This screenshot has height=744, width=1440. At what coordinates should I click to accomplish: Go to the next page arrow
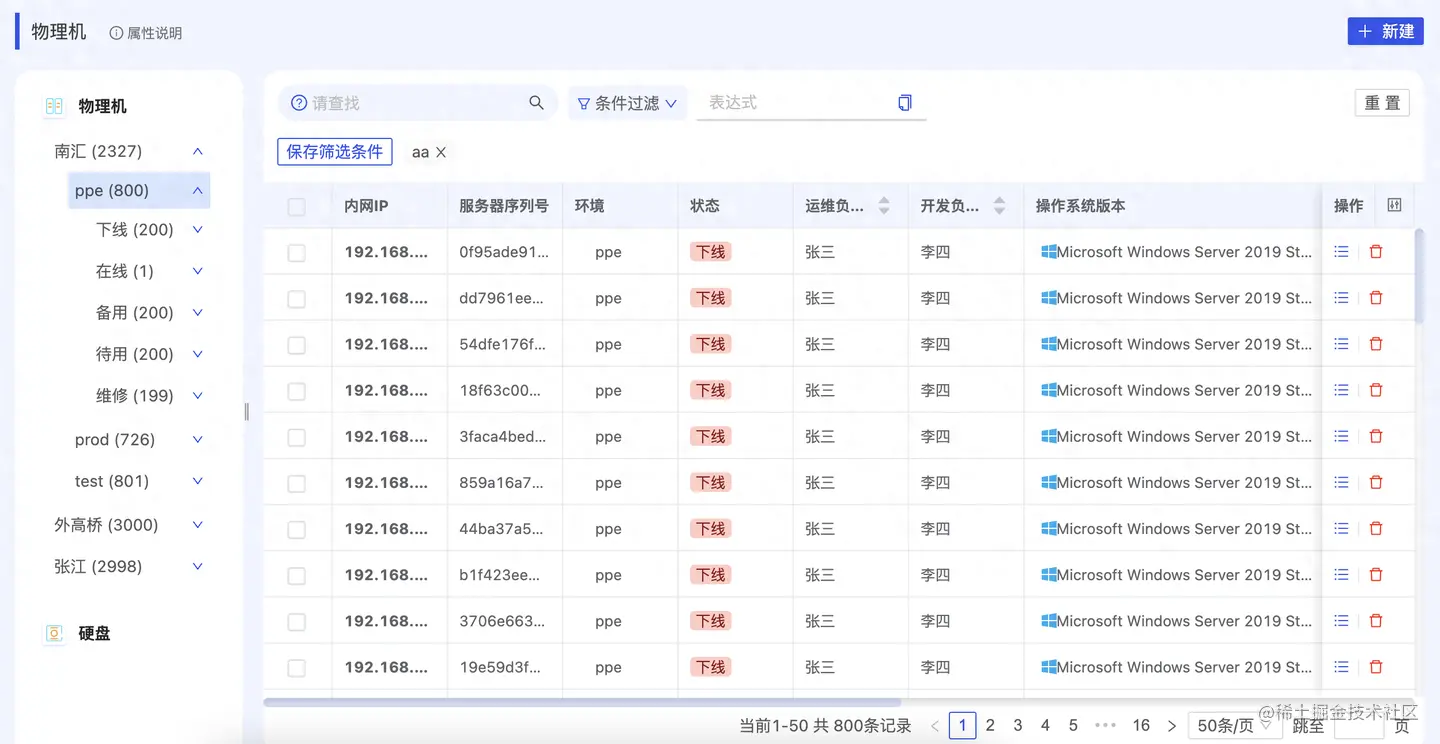point(1172,726)
